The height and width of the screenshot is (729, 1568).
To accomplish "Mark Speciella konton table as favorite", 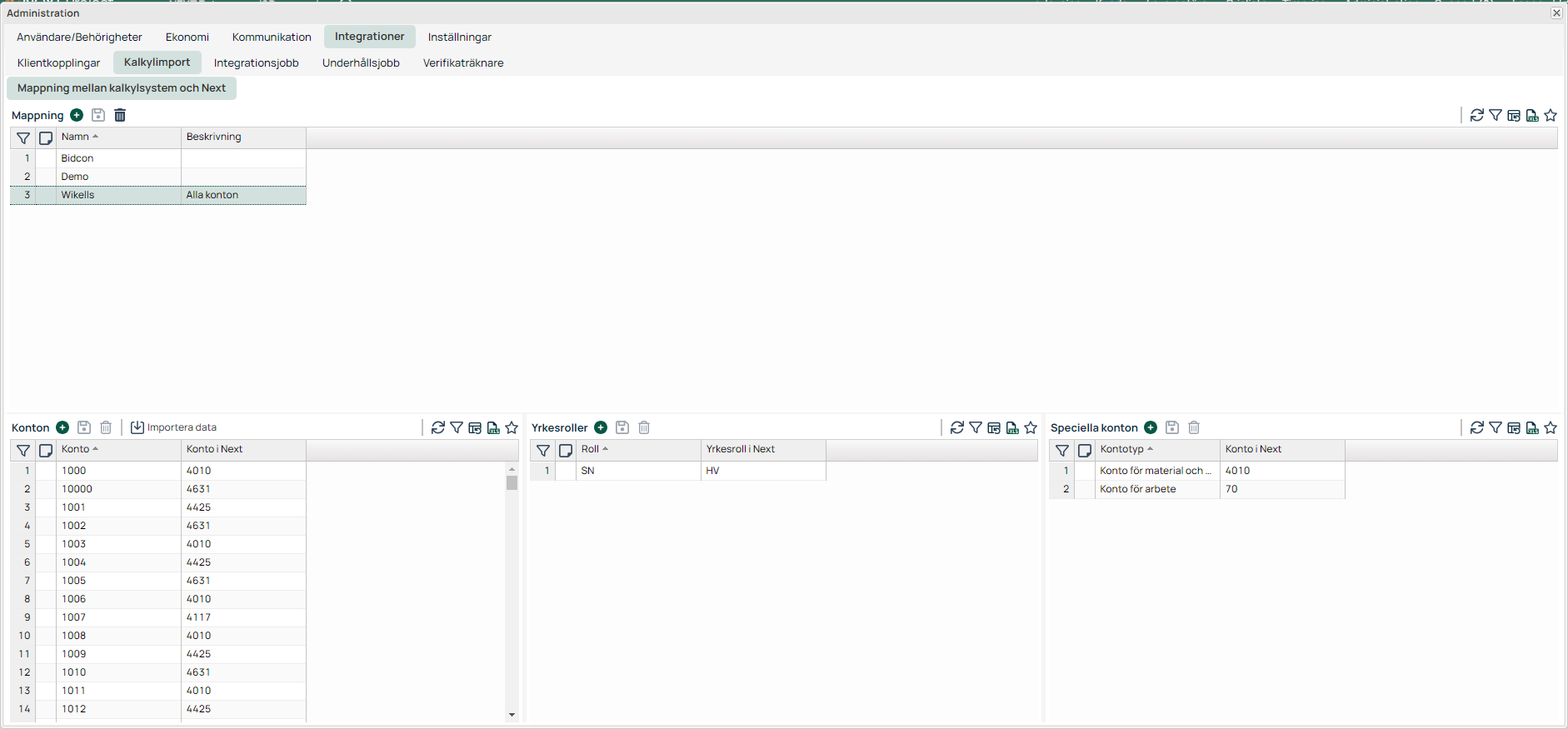I will [x=1551, y=427].
